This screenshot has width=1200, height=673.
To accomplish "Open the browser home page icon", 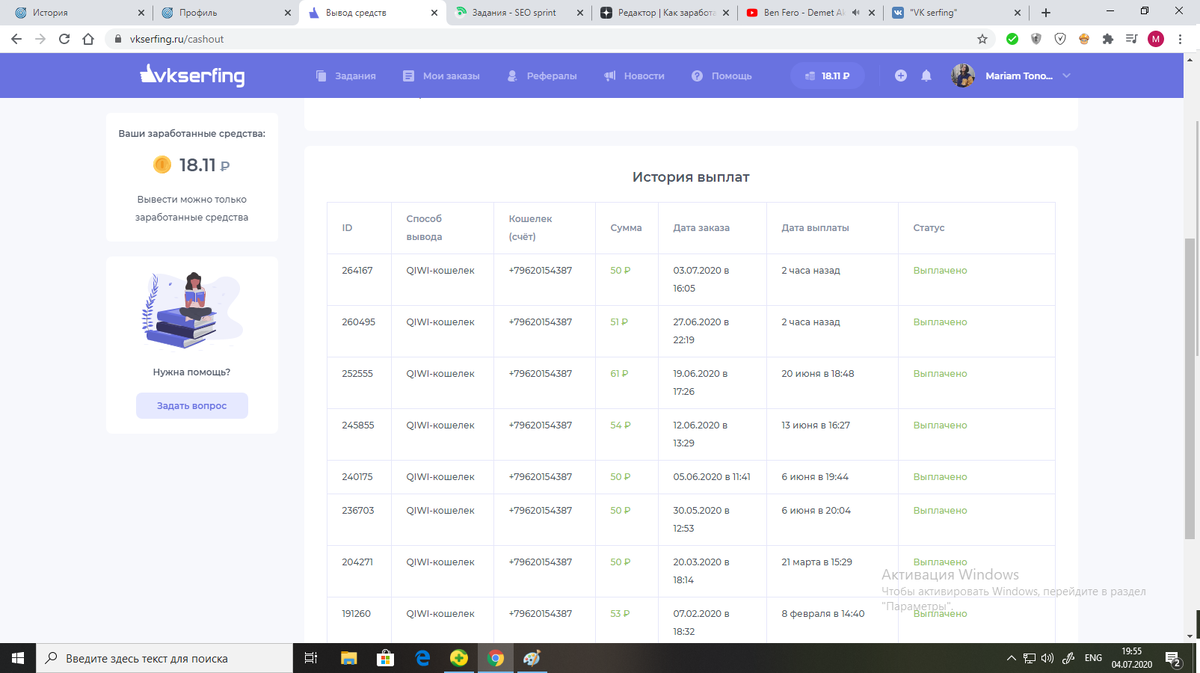I will (x=88, y=39).
